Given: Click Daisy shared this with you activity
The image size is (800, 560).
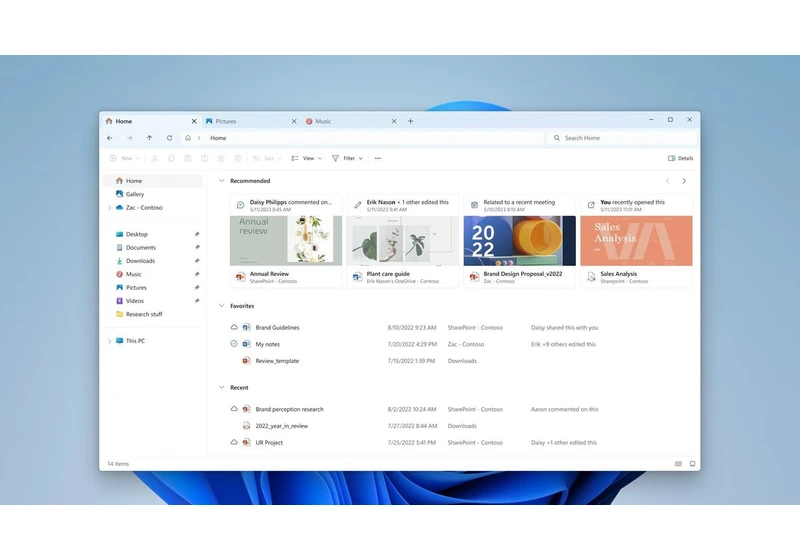Looking at the screenshot, I should pos(564,327).
